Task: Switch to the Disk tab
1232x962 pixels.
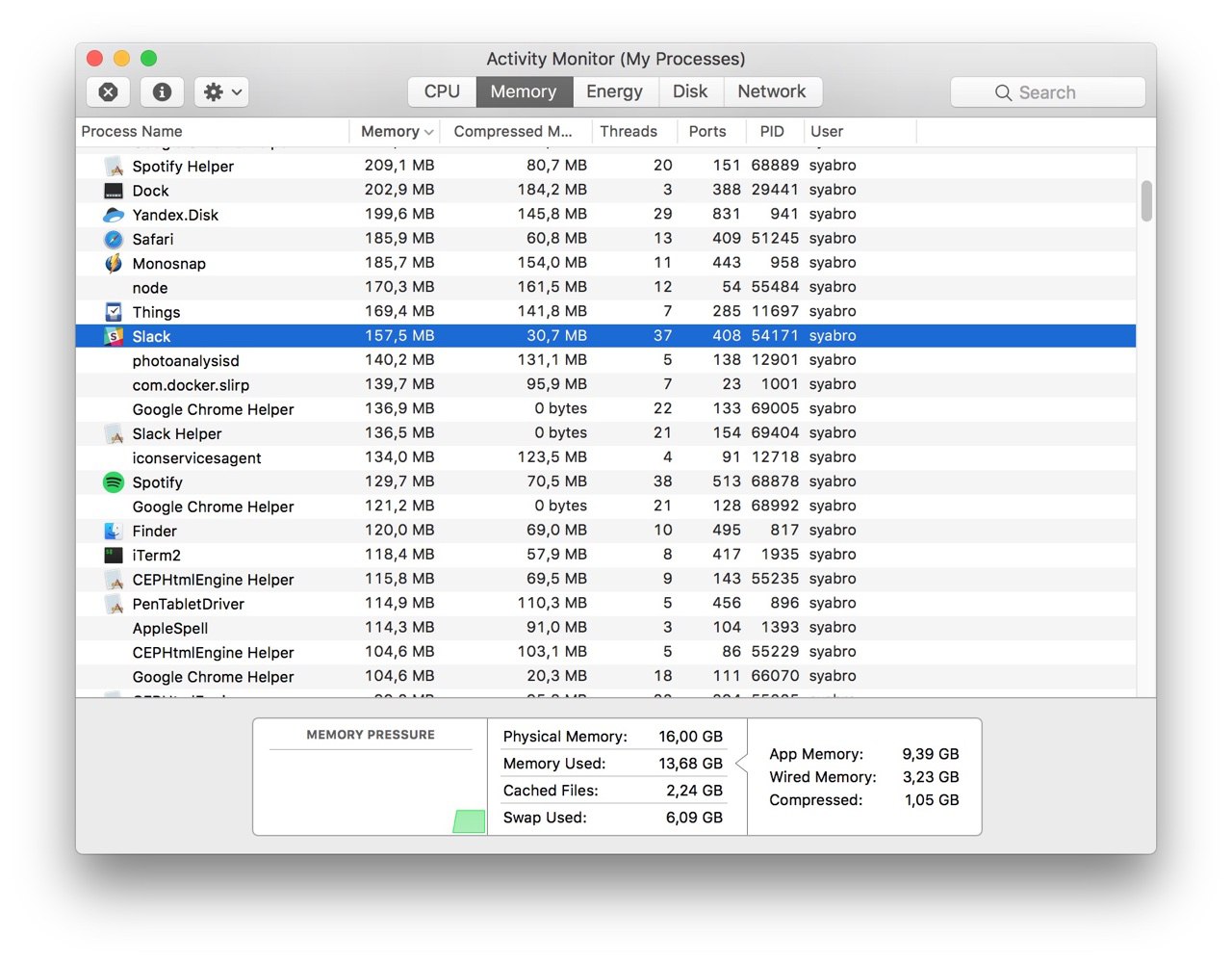Action: (690, 91)
